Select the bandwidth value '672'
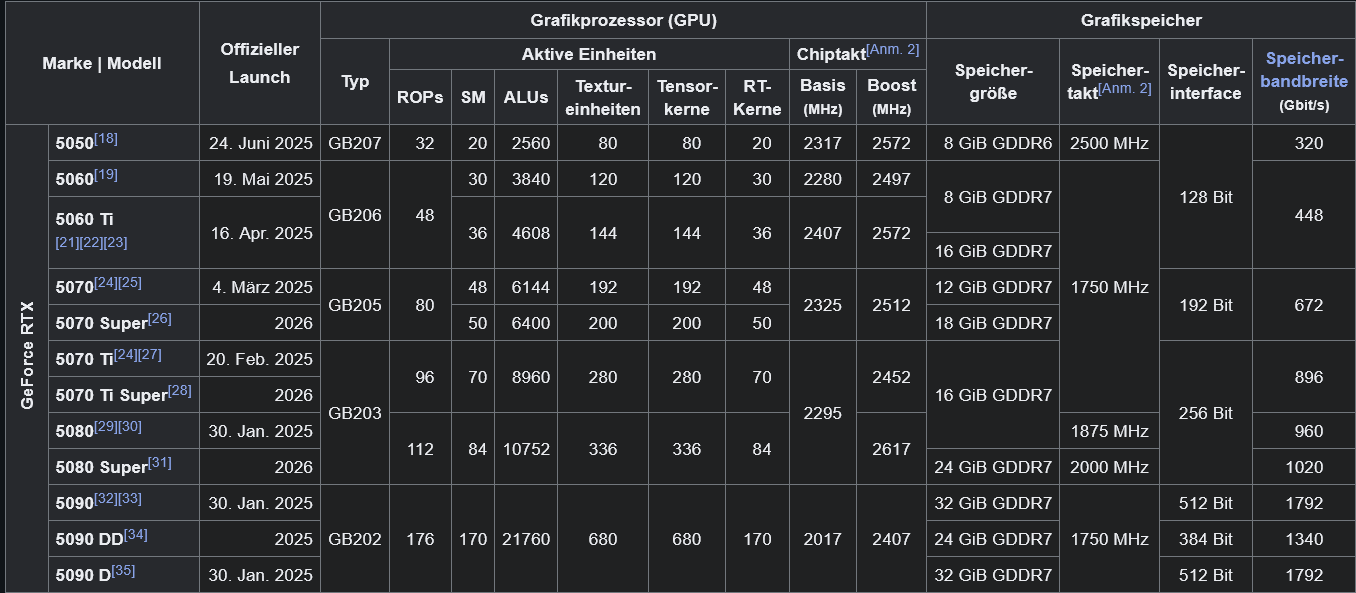The image size is (1356, 593). click(1309, 305)
